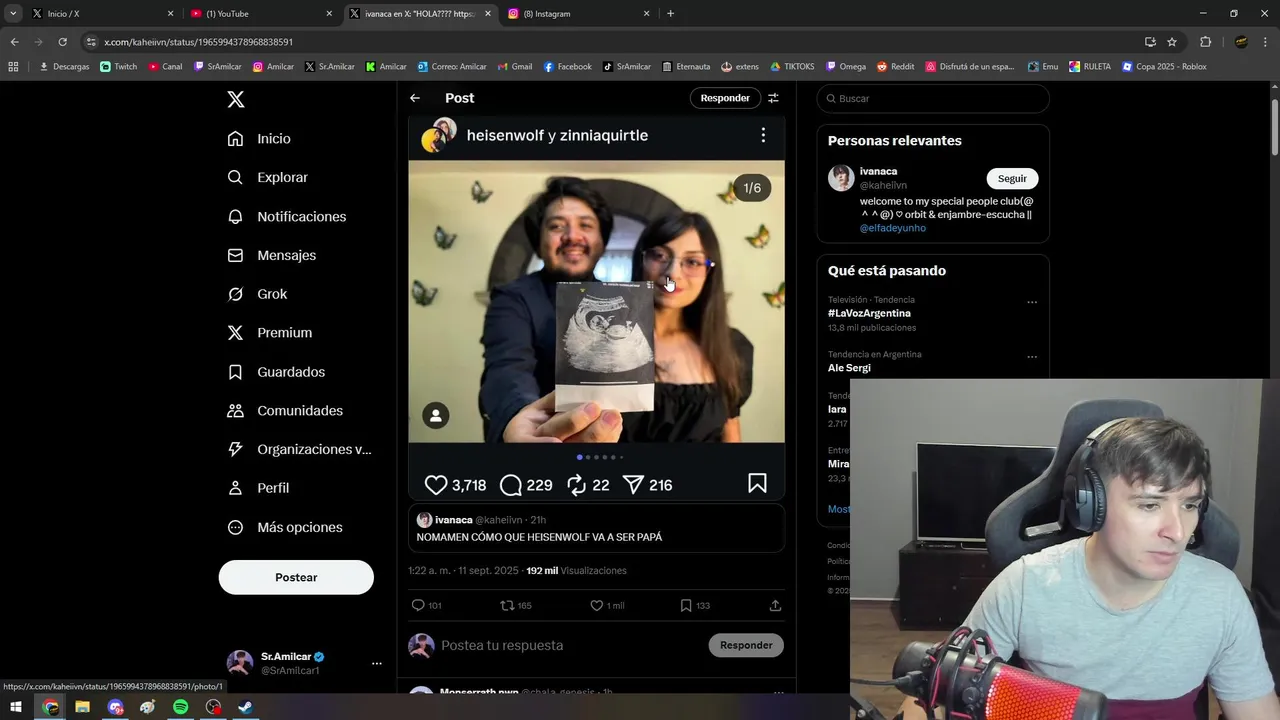This screenshot has height=720, width=1280.
Task: Open a new browser tab
Action: click(x=670, y=13)
